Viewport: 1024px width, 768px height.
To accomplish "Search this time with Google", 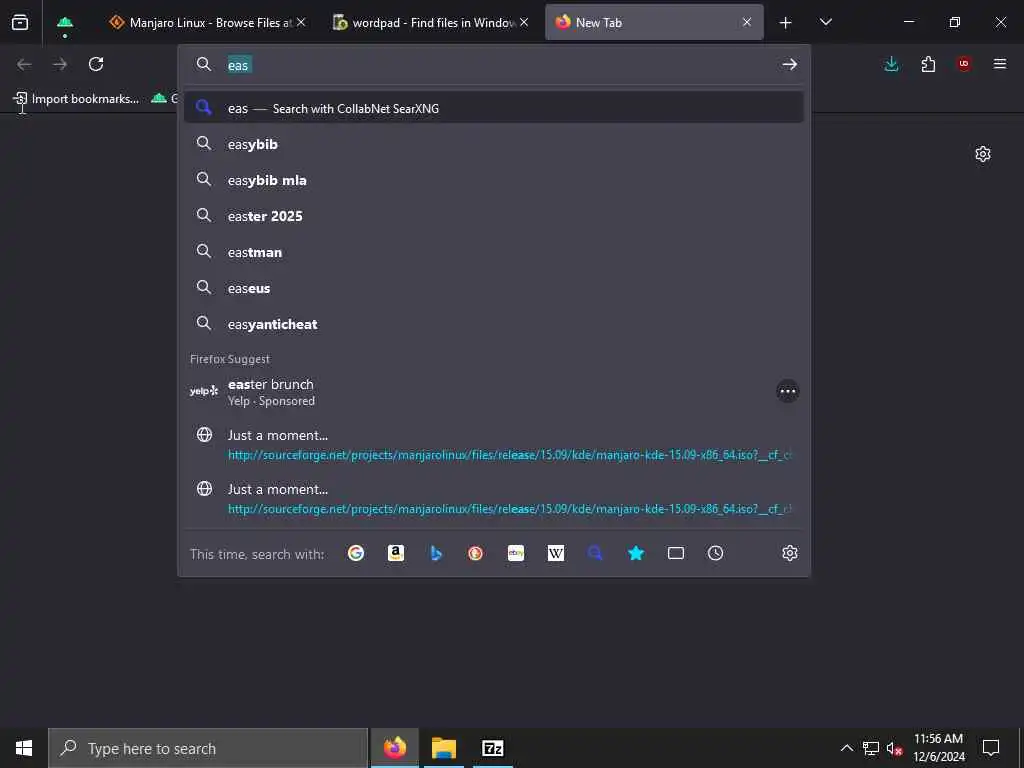I will (356, 553).
